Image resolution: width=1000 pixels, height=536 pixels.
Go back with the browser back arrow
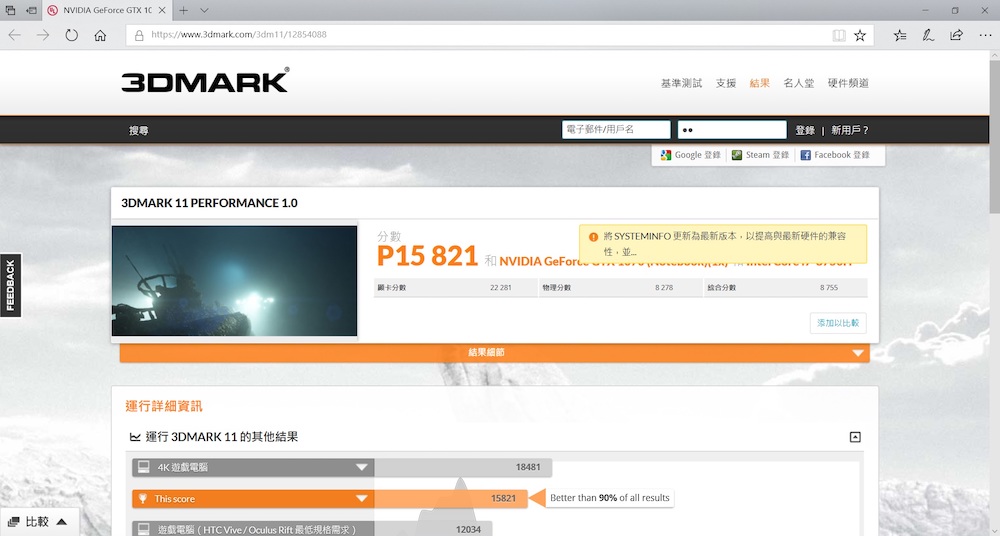pos(14,35)
